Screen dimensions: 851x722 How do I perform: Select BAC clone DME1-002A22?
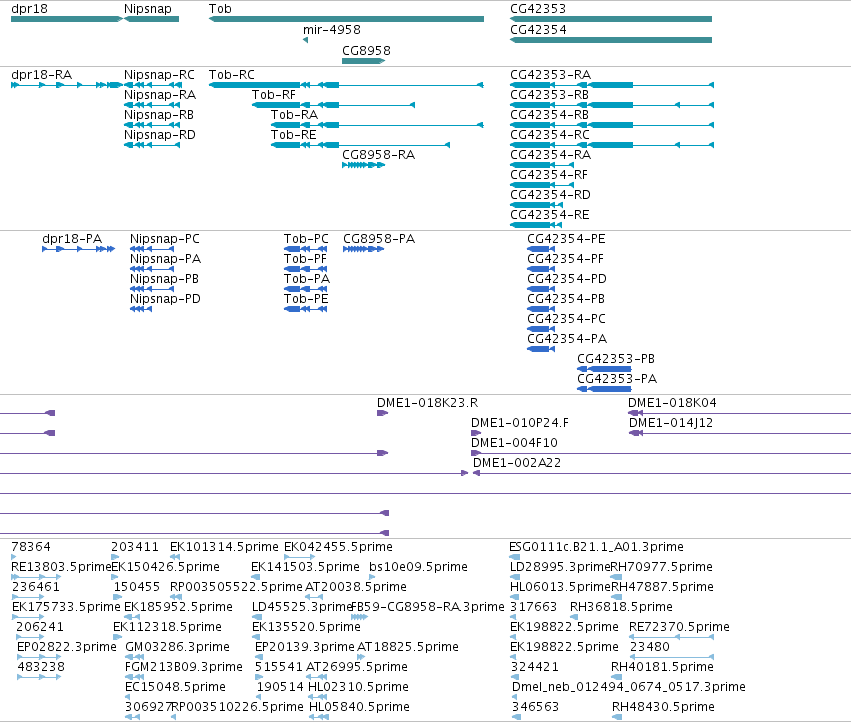click(662, 473)
